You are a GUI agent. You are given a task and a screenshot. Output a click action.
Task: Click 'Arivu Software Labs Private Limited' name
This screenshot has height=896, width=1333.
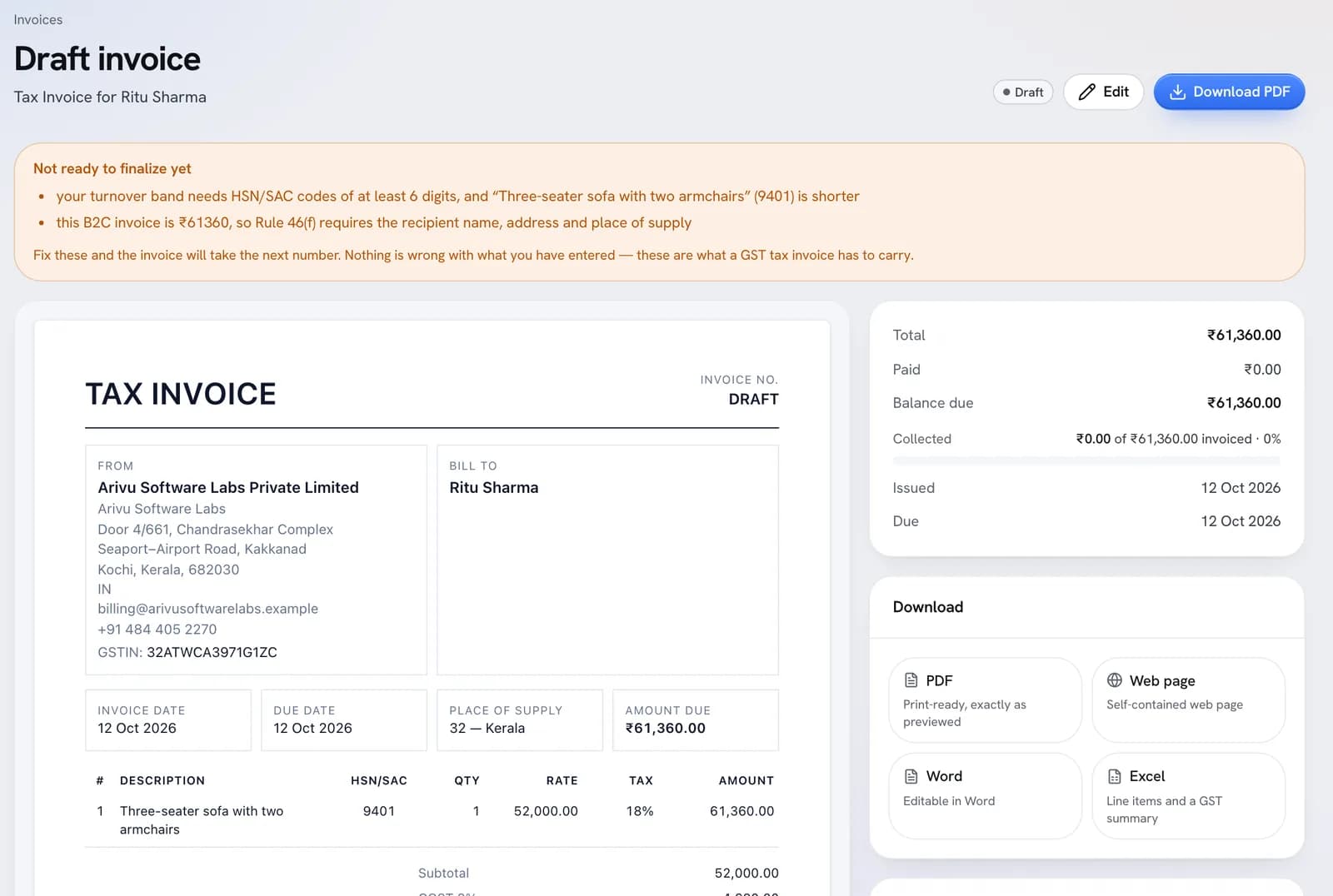coord(228,488)
